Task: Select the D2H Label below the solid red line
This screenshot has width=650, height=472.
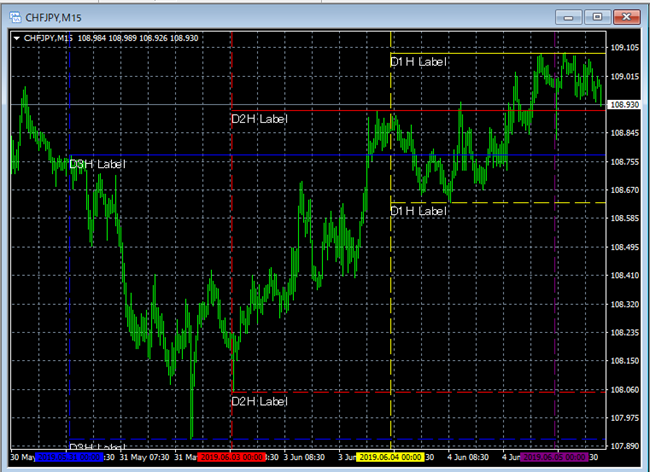Action: tap(259, 119)
